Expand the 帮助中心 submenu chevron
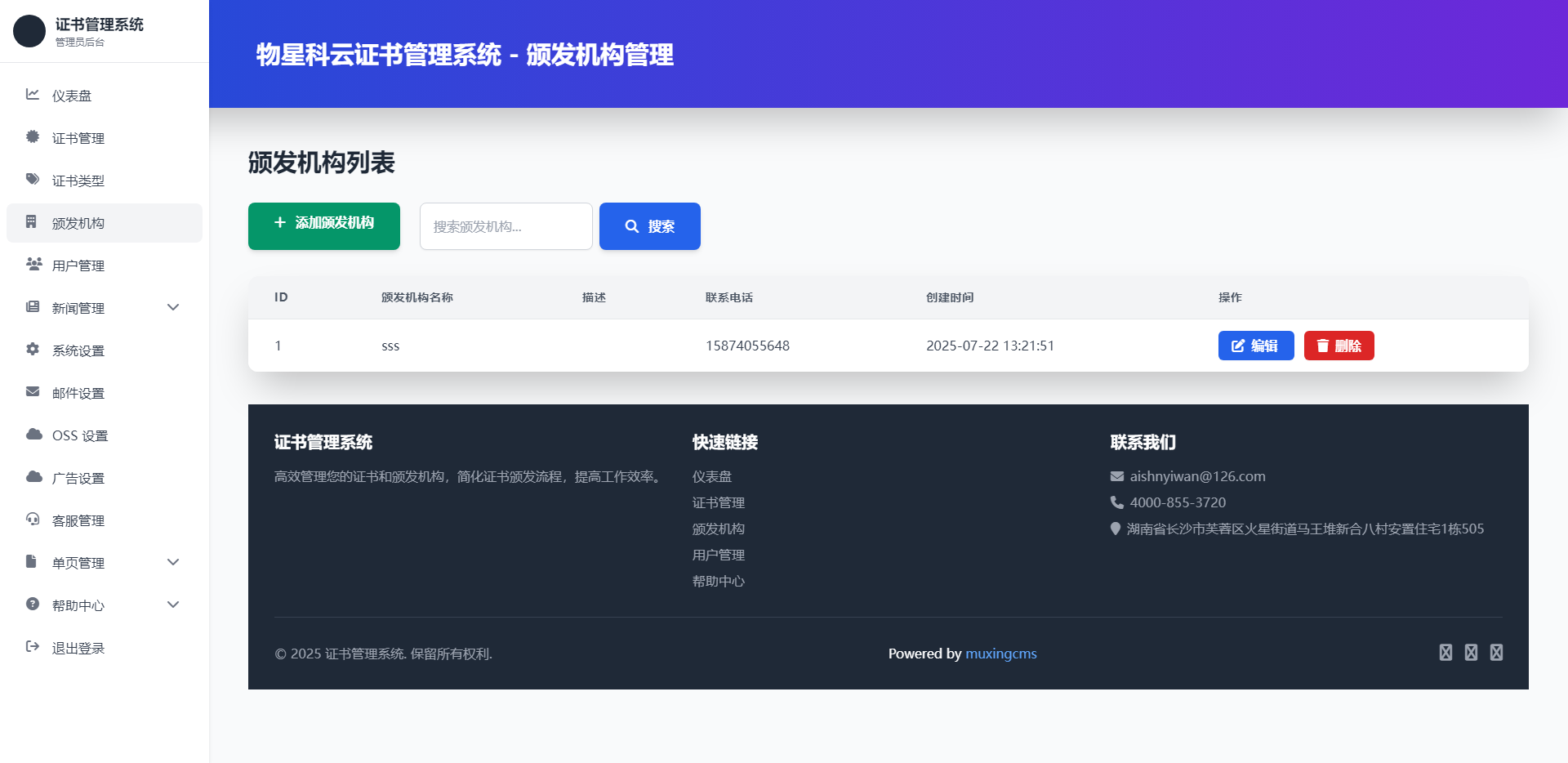The width and height of the screenshot is (1568, 763). click(x=173, y=605)
